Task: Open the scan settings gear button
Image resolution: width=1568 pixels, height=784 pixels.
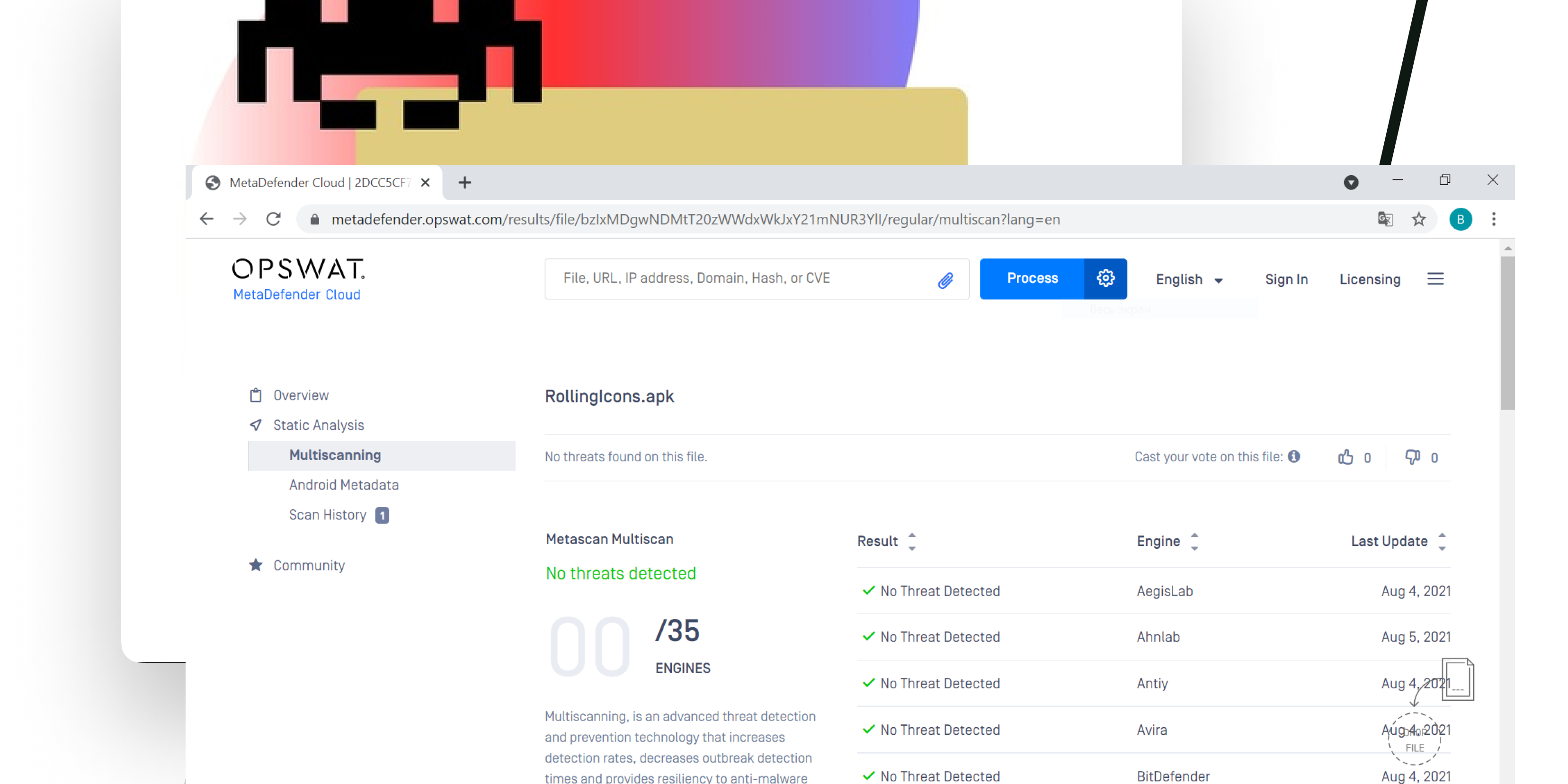Action: click(1105, 278)
